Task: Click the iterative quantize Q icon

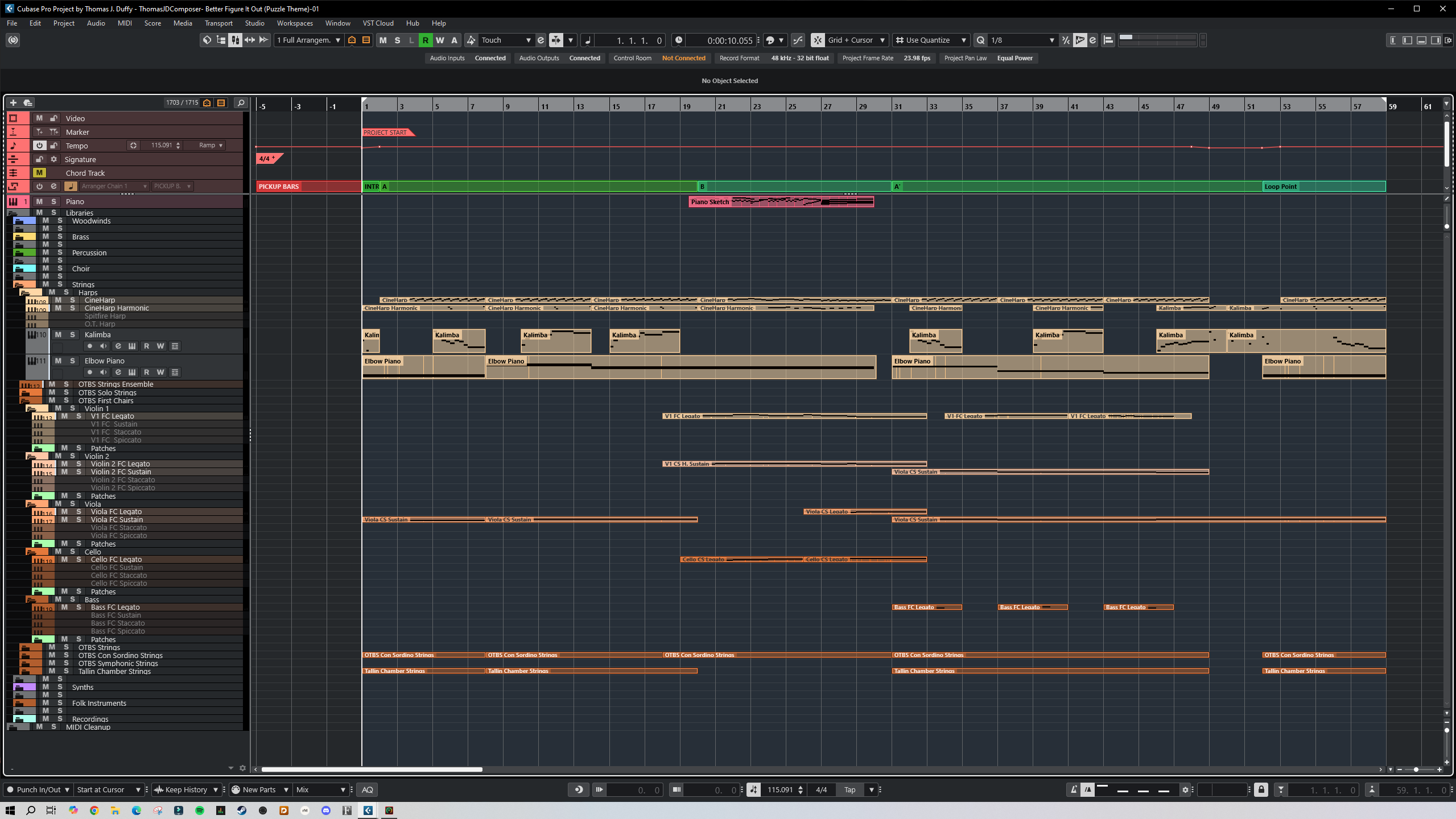Action: coord(980,40)
